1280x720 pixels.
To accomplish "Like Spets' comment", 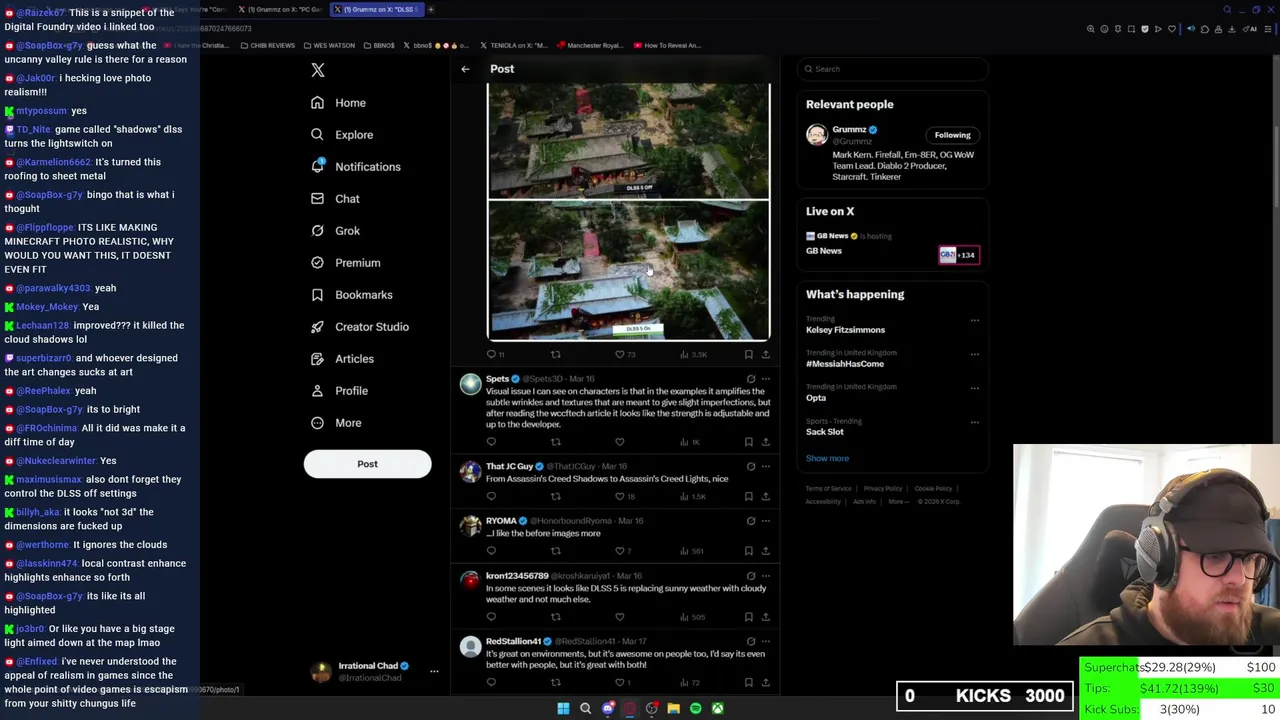I will coord(619,442).
